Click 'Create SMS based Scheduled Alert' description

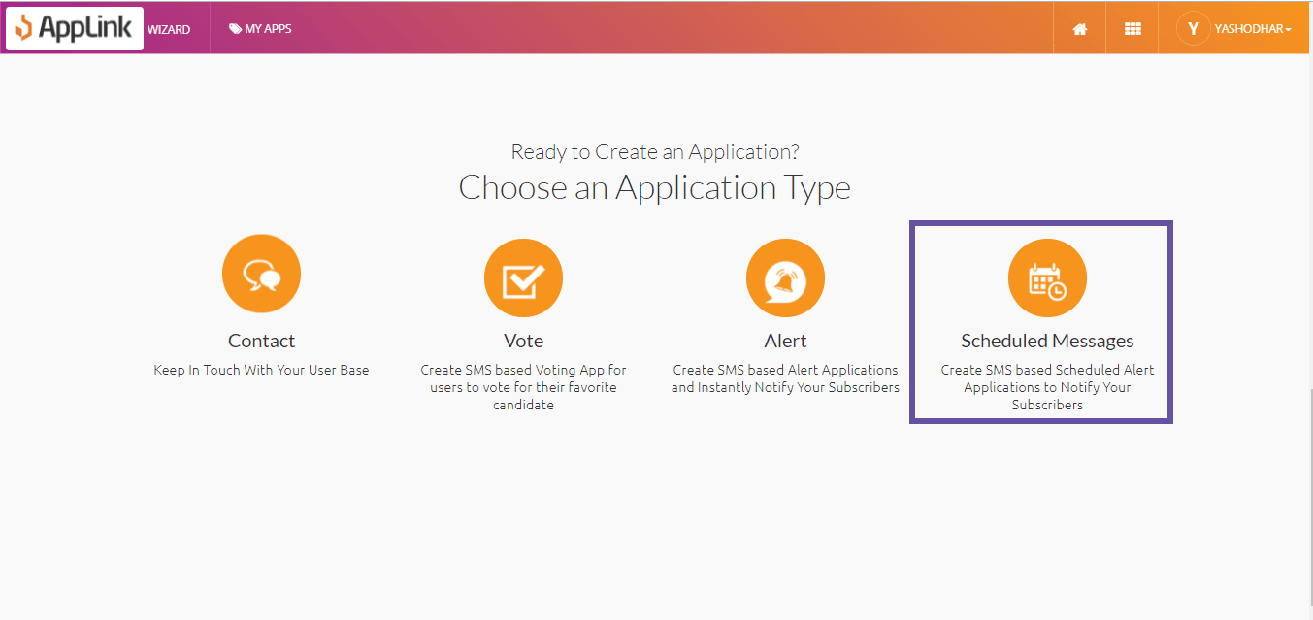(1047, 387)
